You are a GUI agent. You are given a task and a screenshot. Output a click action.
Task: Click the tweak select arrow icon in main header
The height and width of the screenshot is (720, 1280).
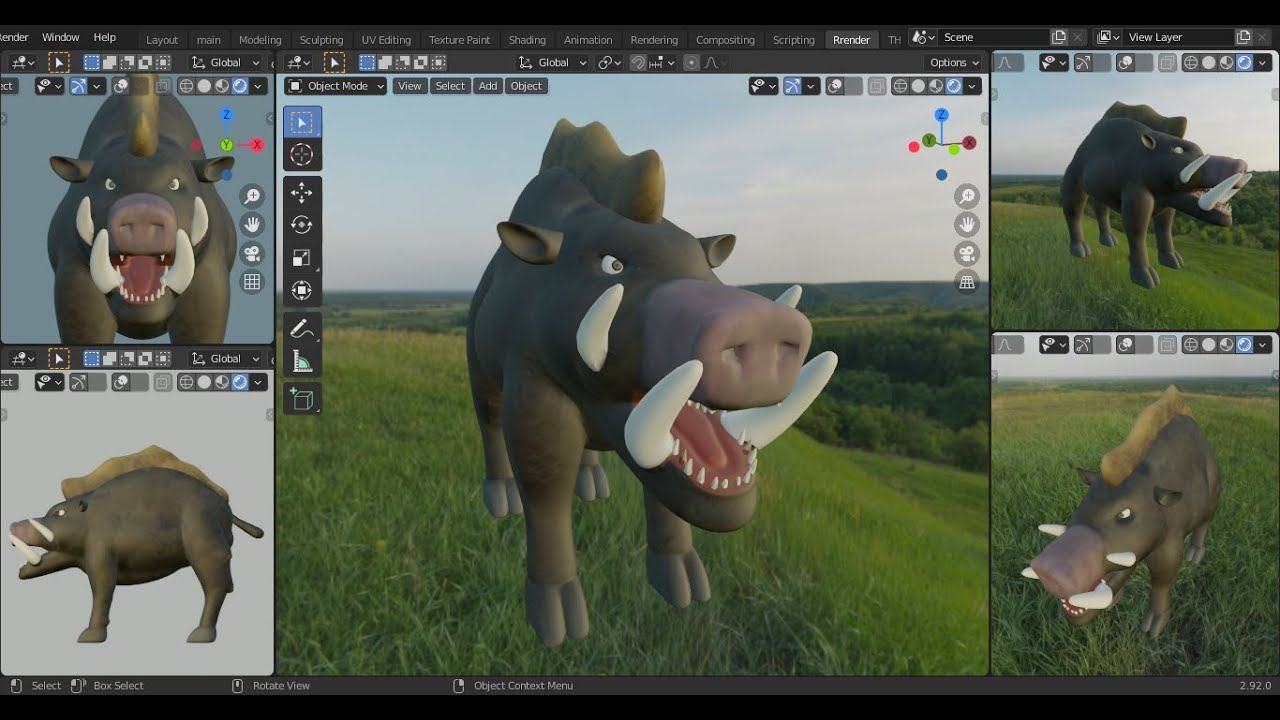pyautogui.click(x=334, y=62)
